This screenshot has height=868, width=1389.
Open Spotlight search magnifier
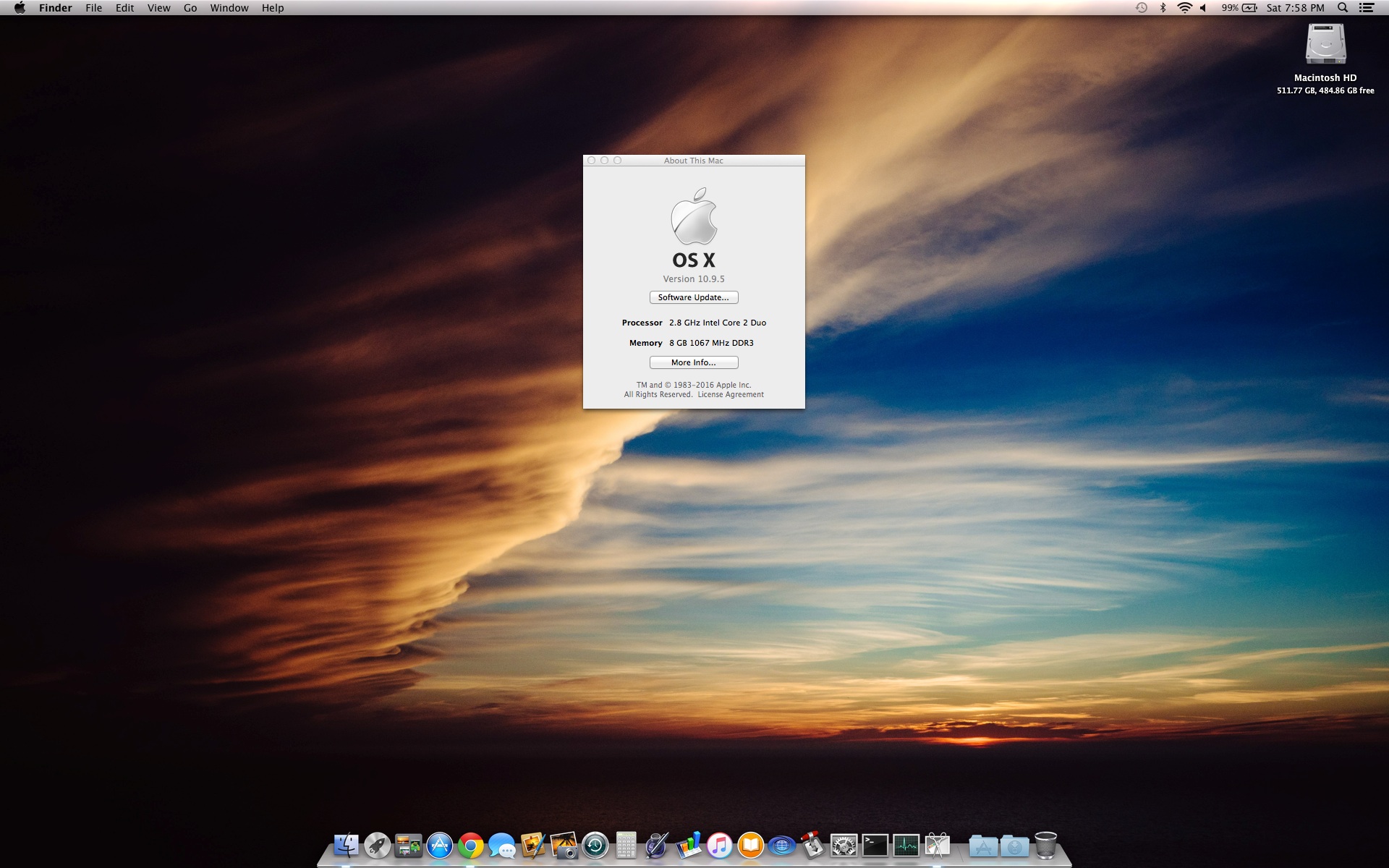(1343, 8)
